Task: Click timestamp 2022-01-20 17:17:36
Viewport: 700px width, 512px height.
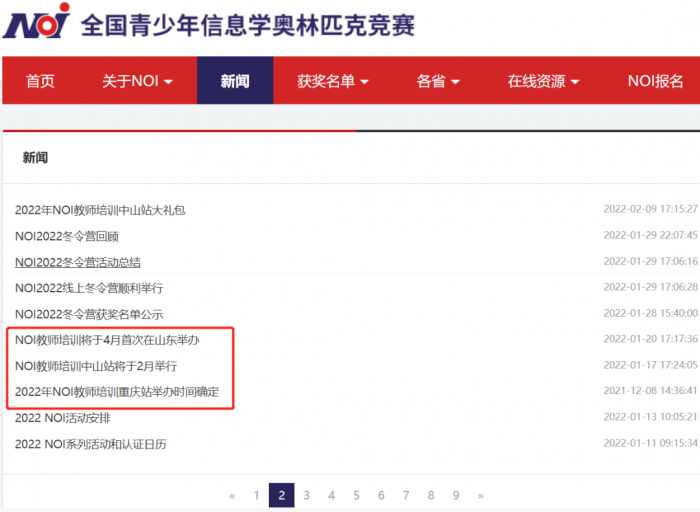Action: click(650, 339)
